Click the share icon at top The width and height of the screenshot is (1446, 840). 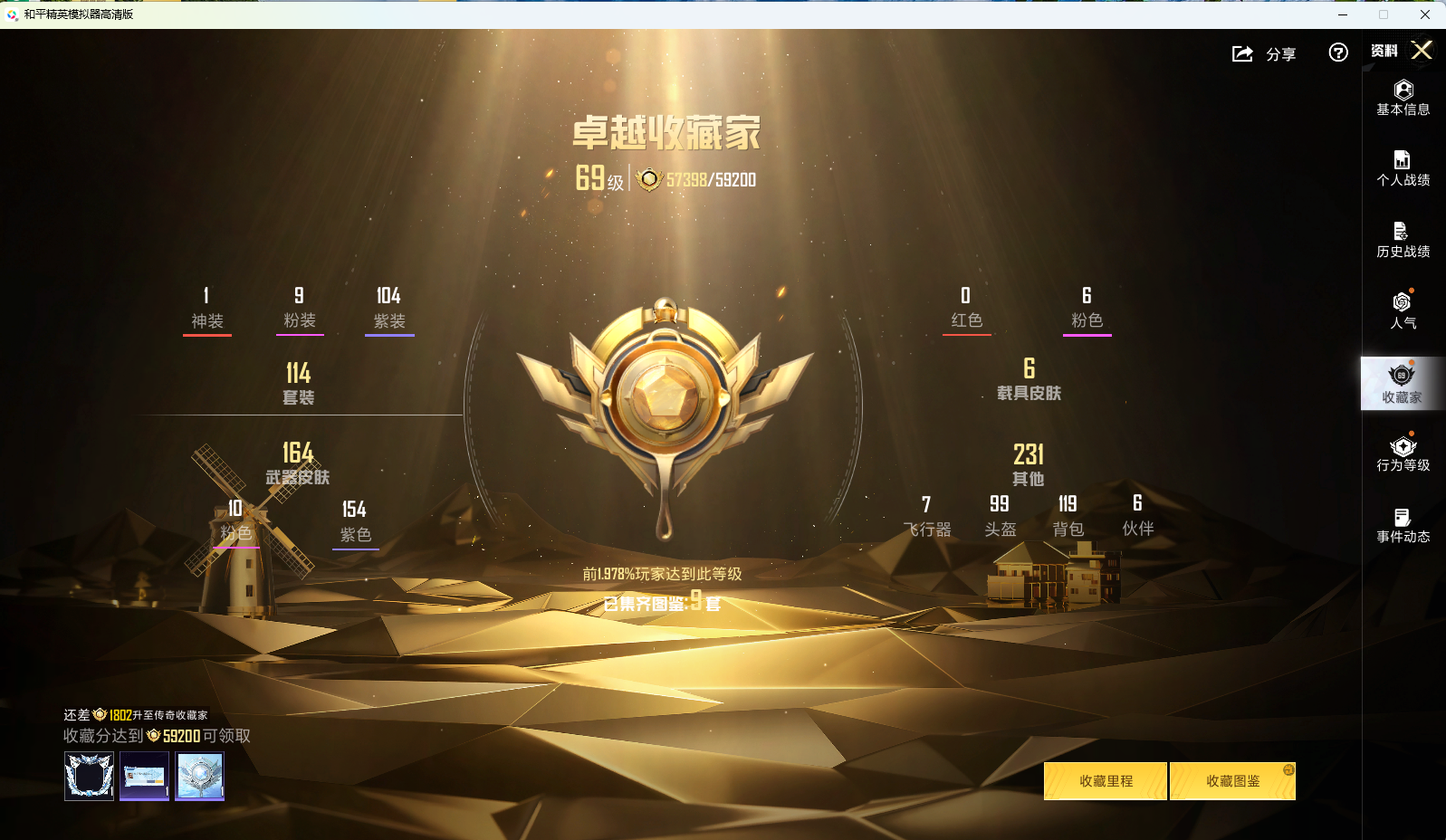point(1242,54)
